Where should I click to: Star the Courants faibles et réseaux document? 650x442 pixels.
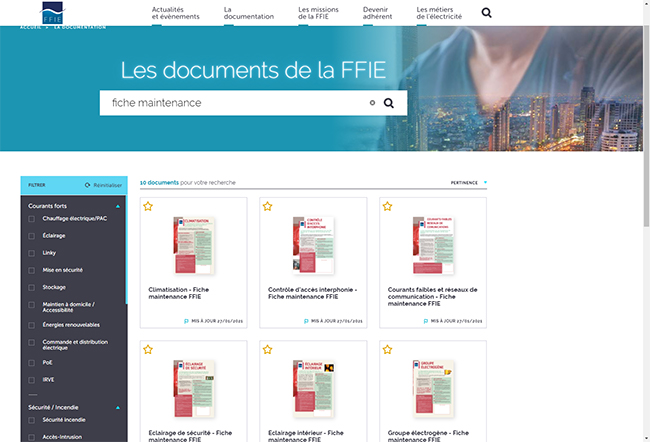(387, 206)
